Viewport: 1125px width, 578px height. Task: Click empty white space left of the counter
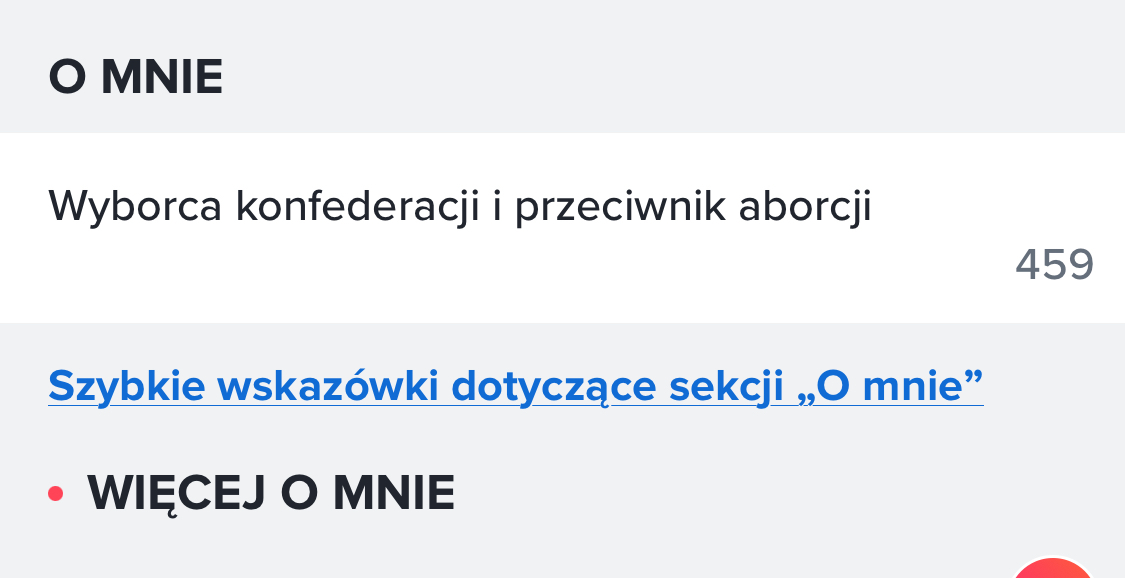[500, 268]
